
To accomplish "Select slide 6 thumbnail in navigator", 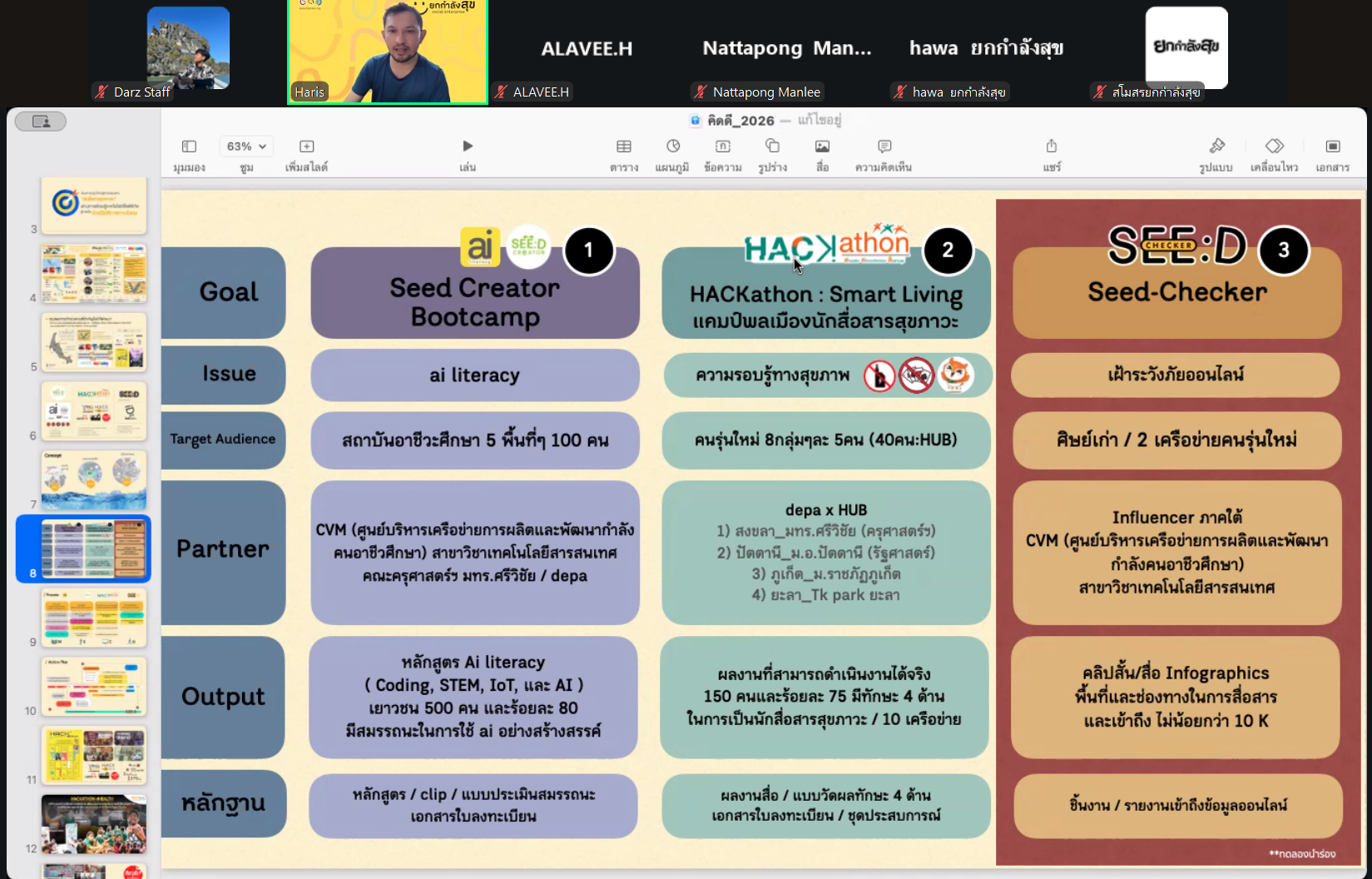I will (x=94, y=411).
